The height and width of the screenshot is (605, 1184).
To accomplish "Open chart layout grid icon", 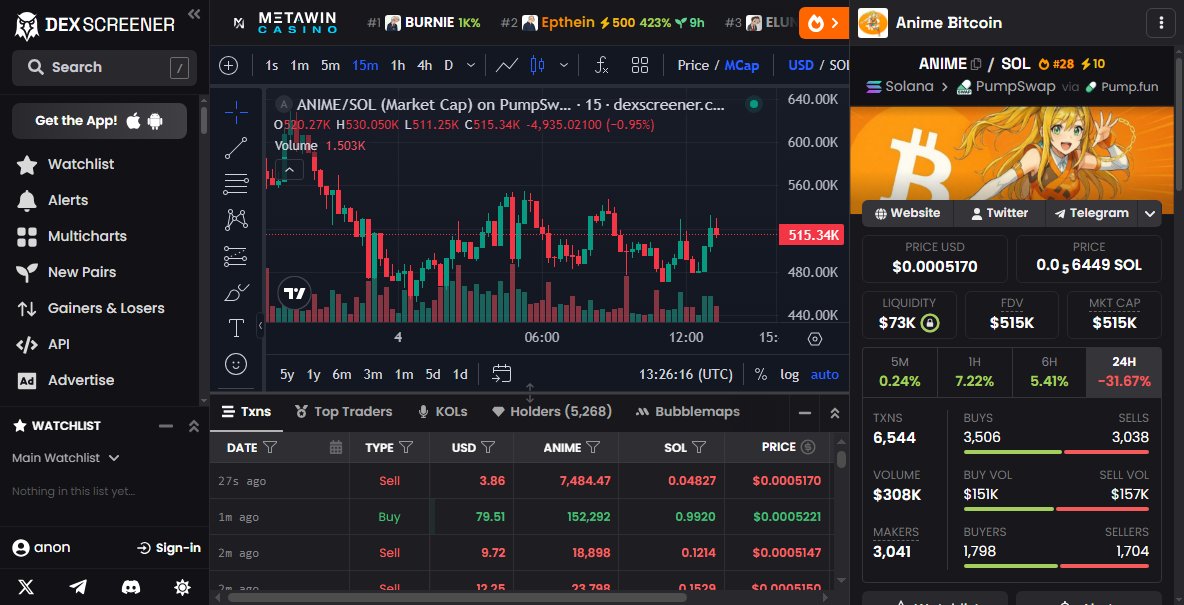I will 640,65.
